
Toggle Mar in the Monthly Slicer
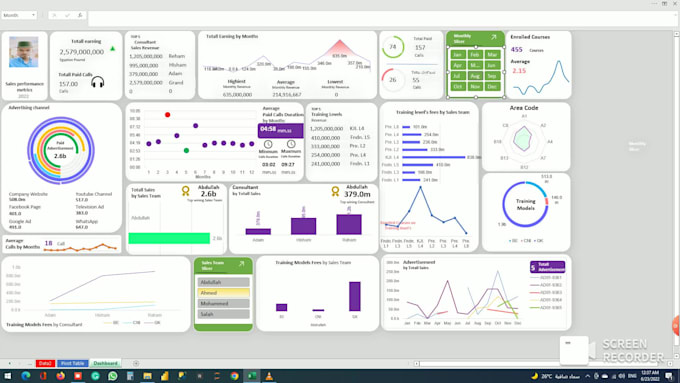coord(492,55)
